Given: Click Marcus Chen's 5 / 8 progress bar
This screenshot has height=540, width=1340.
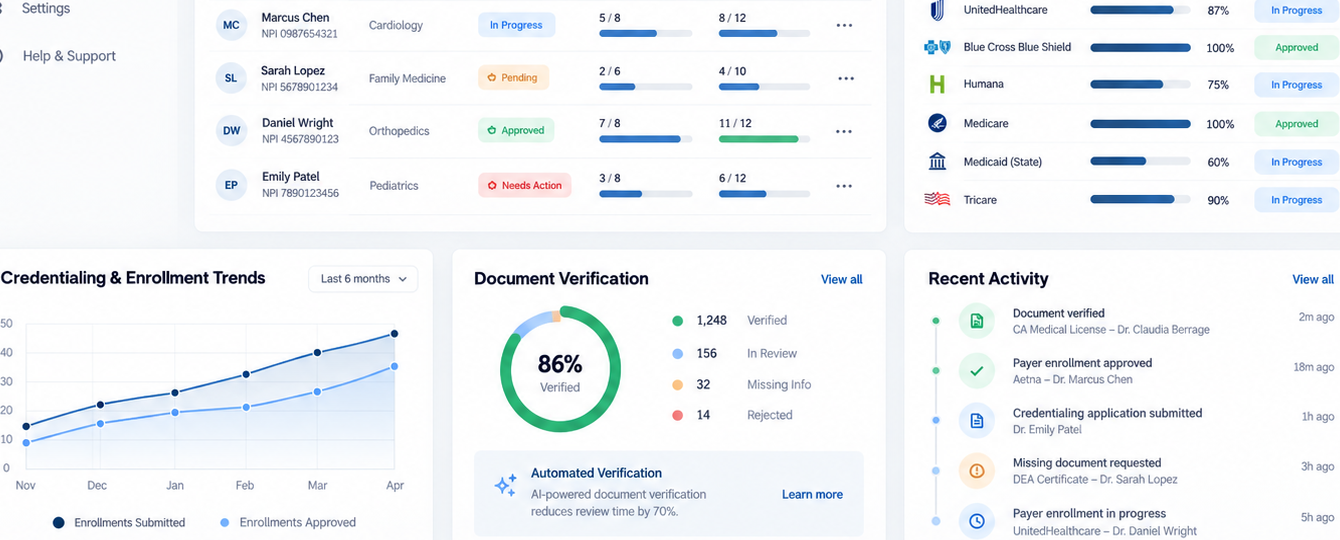Looking at the screenshot, I should tap(646, 33).
